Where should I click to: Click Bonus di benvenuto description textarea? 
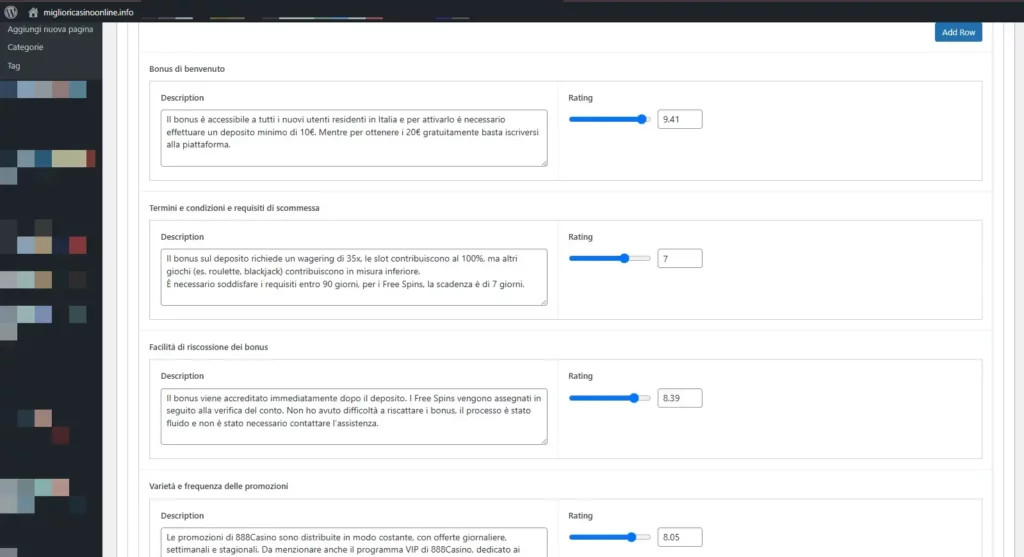pos(354,138)
